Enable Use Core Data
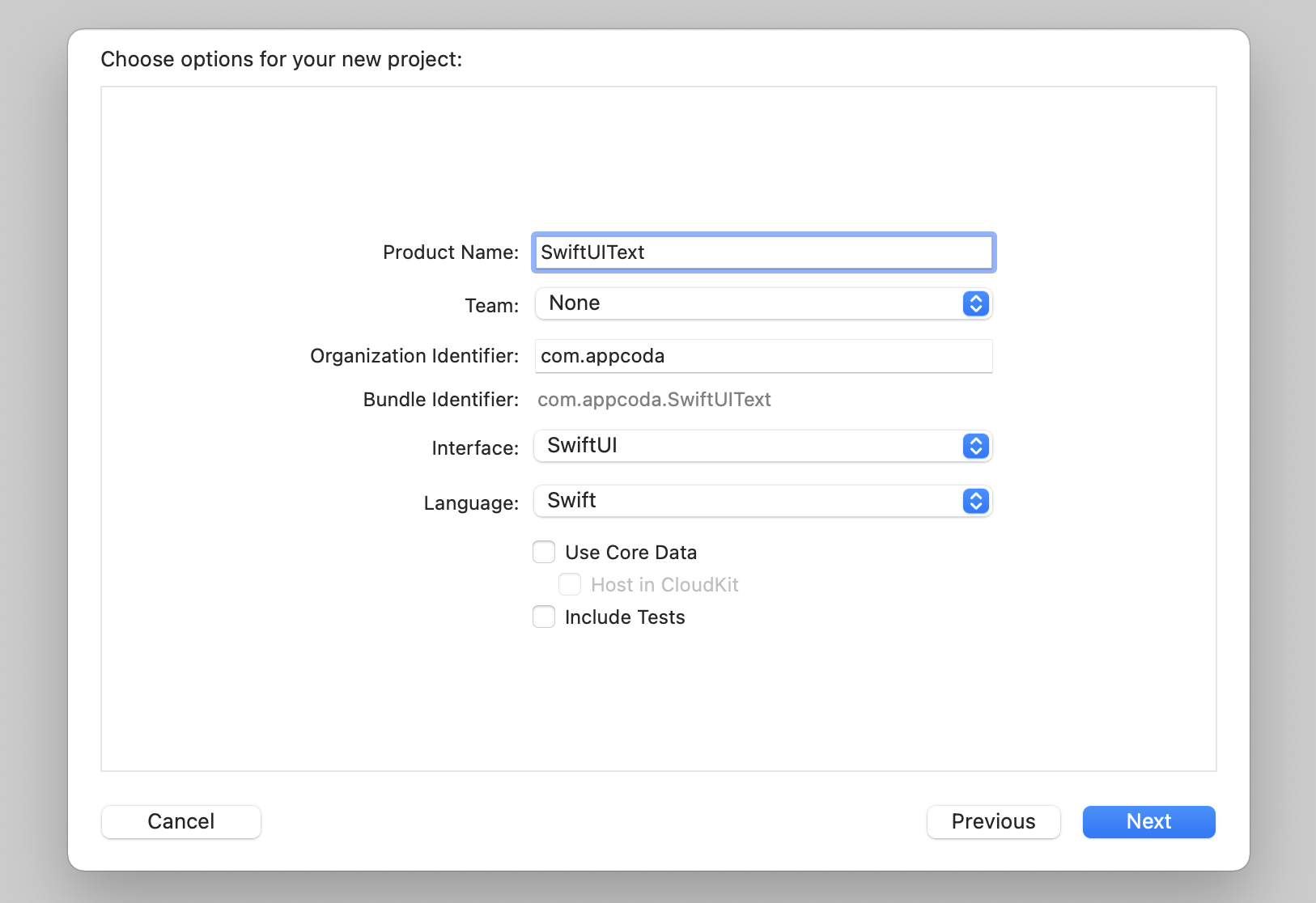The width and height of the screenshot is (1316, 903). pyautogui.click(x=544, y=551)
